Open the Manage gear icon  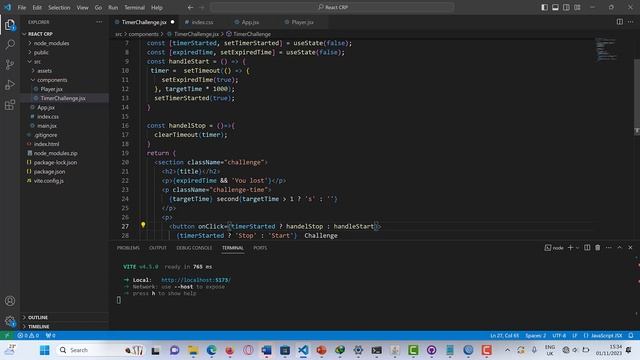(10, 321)
